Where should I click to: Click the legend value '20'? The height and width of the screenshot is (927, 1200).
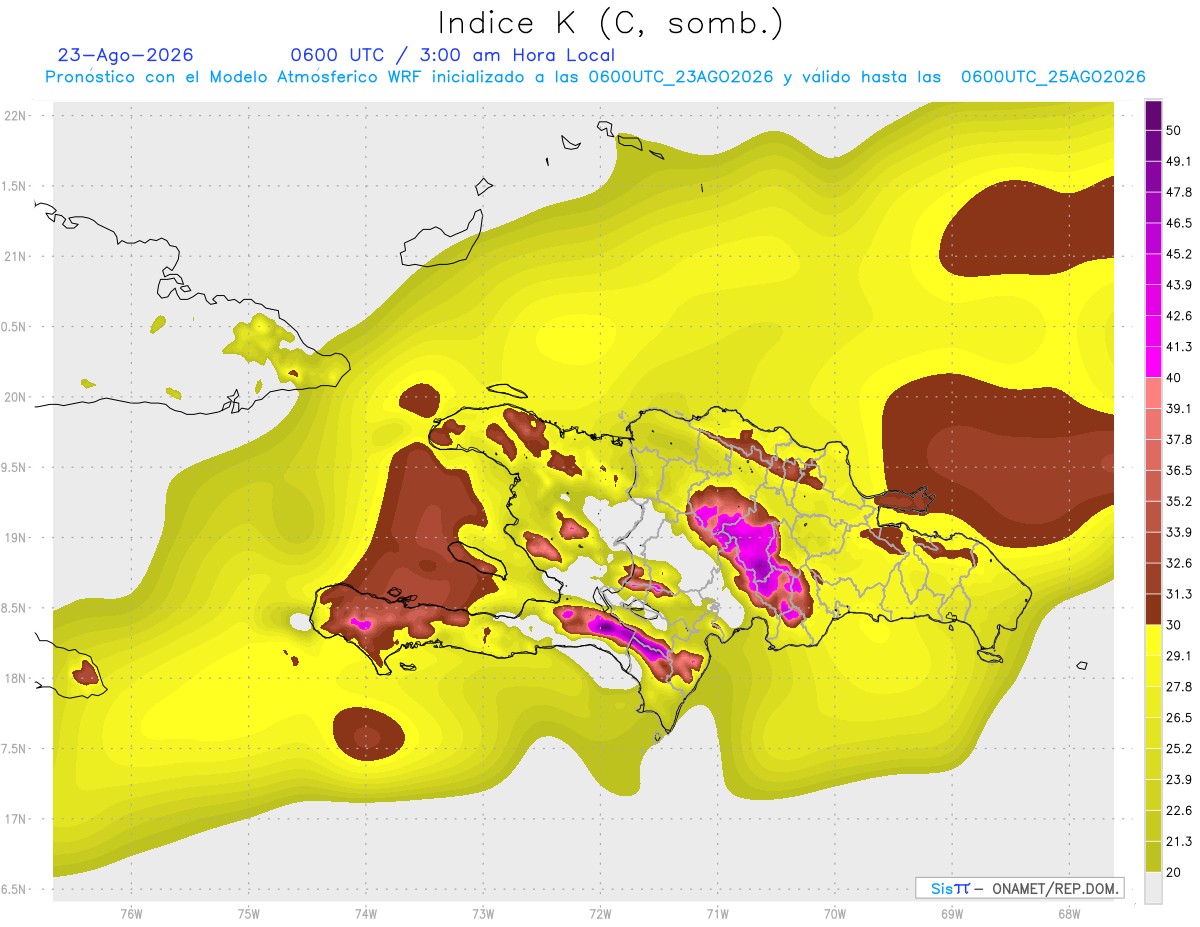[1174, 872]
